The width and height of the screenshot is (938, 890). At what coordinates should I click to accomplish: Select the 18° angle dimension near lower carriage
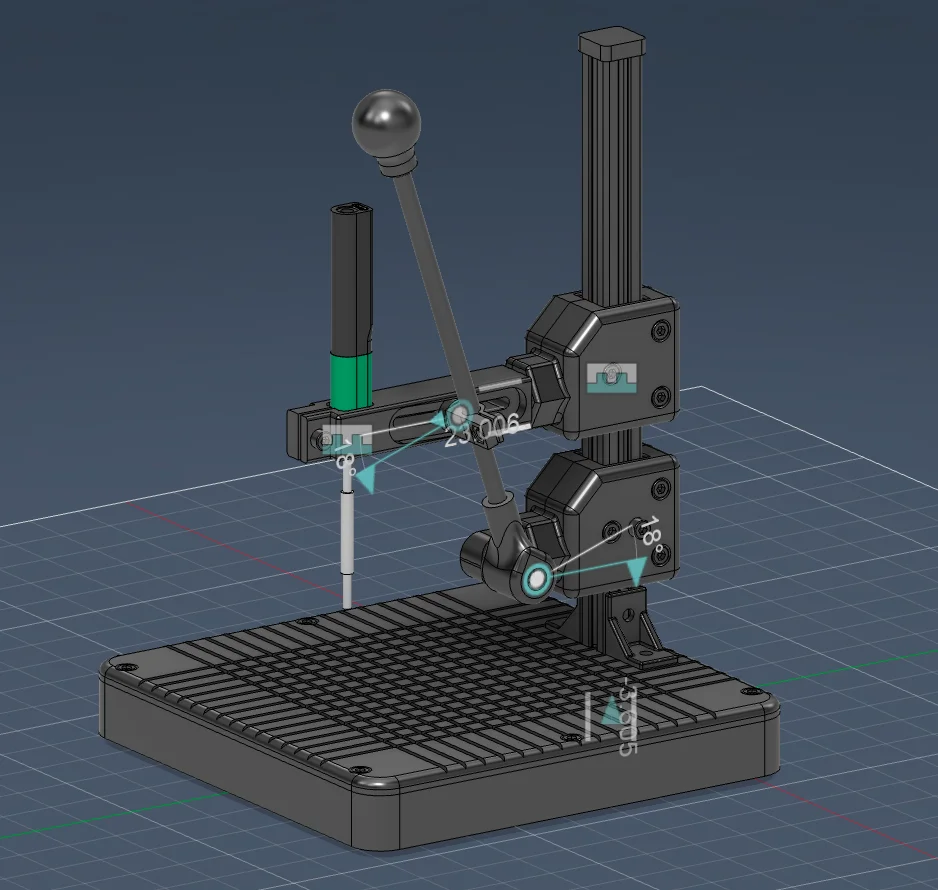pyautogui.click(x=653, y=532)
